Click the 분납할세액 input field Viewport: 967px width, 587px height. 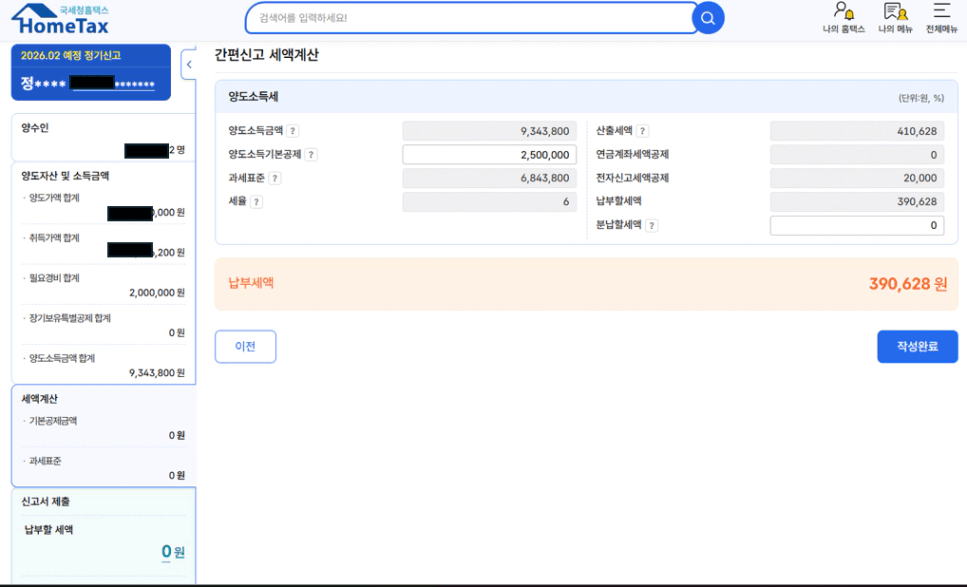[857, 226]
